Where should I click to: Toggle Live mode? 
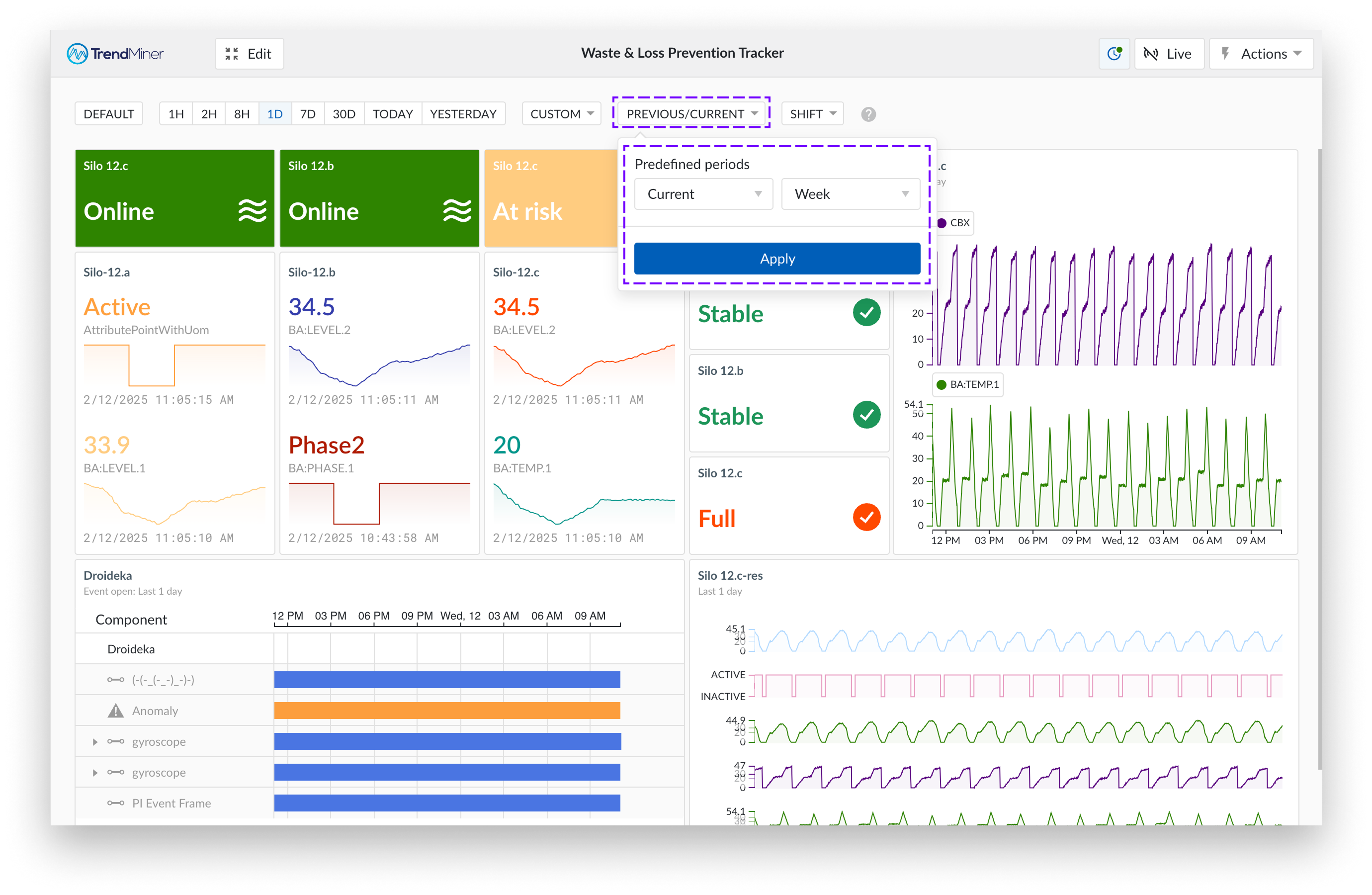click(x=1169, y=54)
